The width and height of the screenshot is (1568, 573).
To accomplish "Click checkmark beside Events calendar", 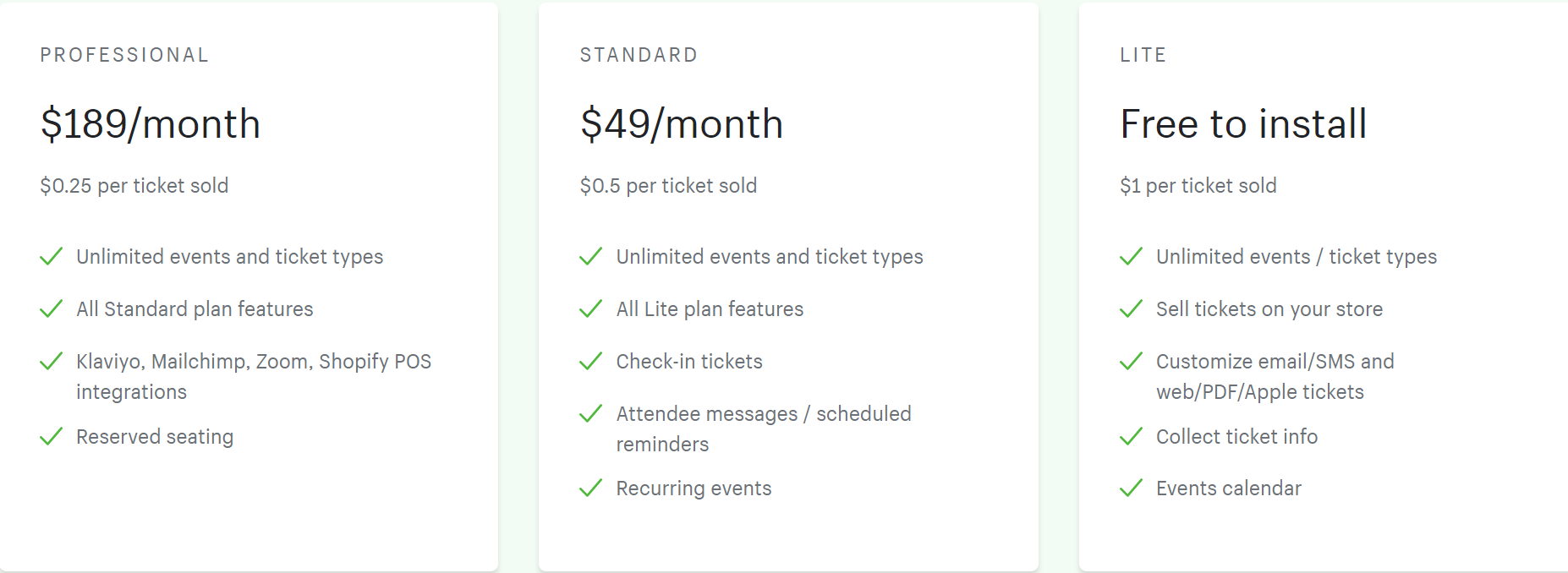I will click(x=1131, y=488).
